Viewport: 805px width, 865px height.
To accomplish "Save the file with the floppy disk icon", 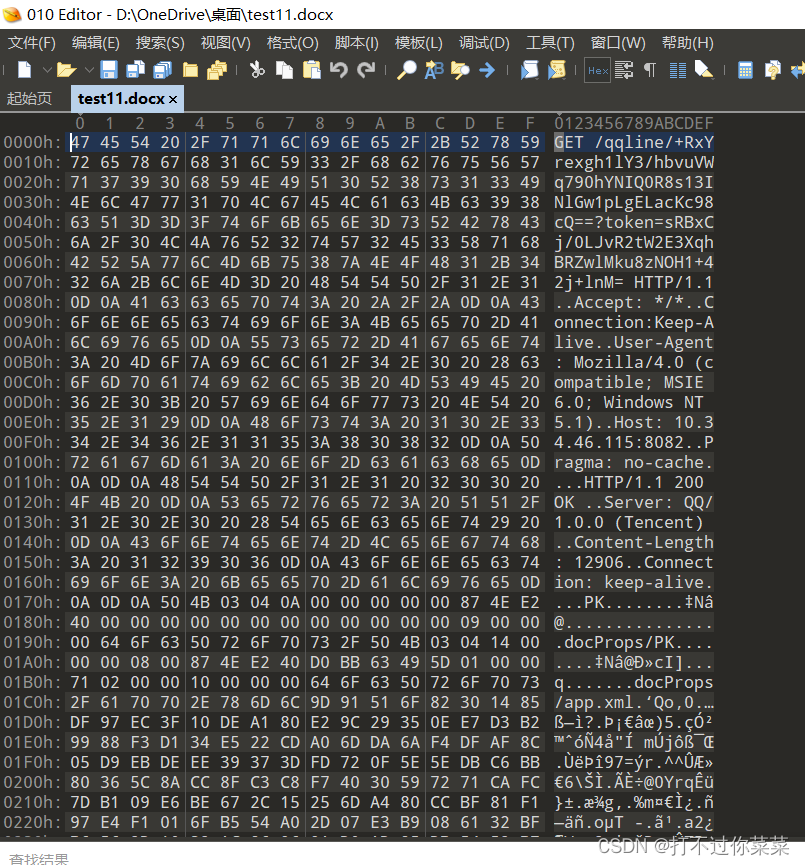I will [x=109, y=70].
